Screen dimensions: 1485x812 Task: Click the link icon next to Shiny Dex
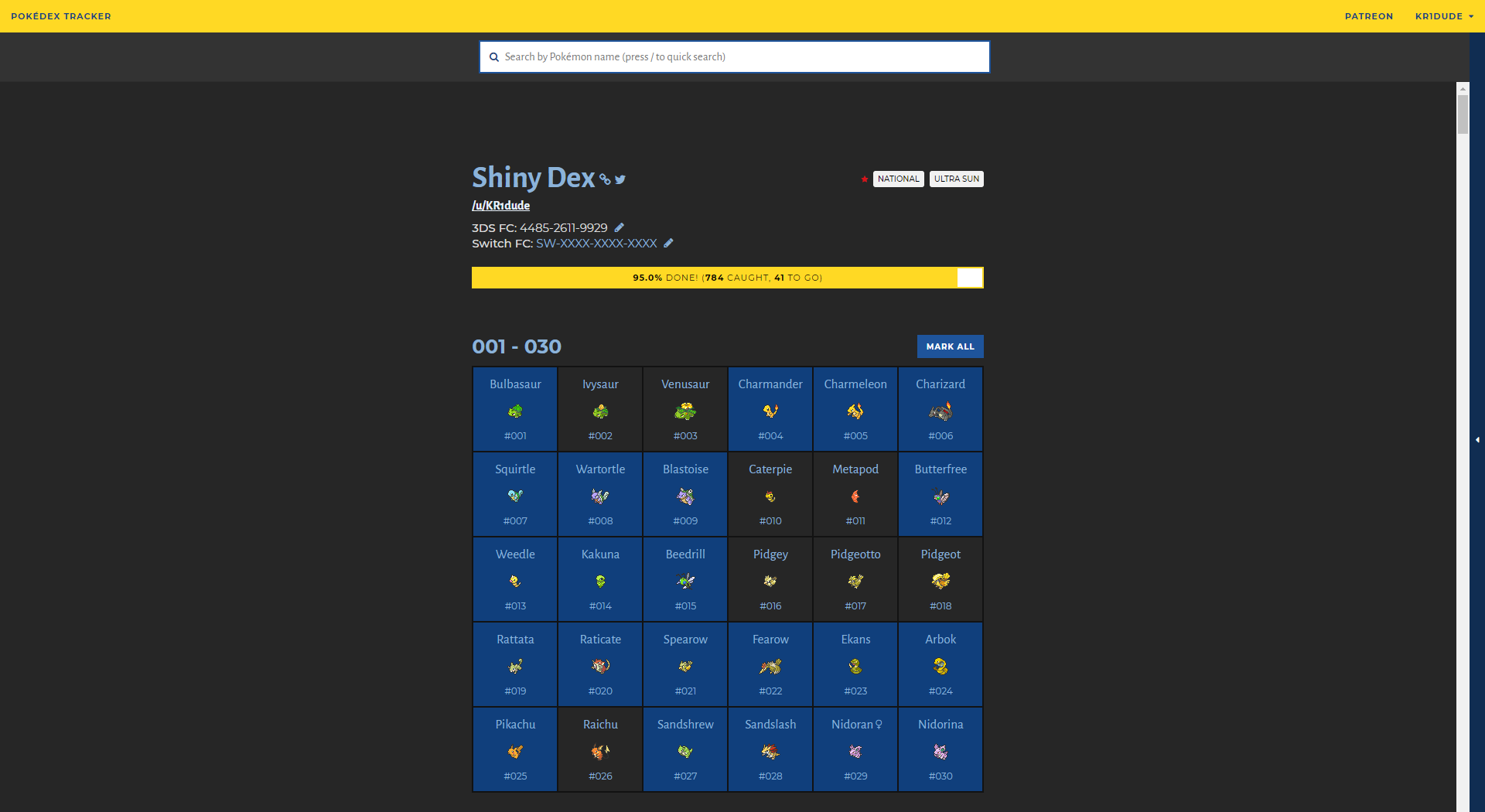coord(605,179)
